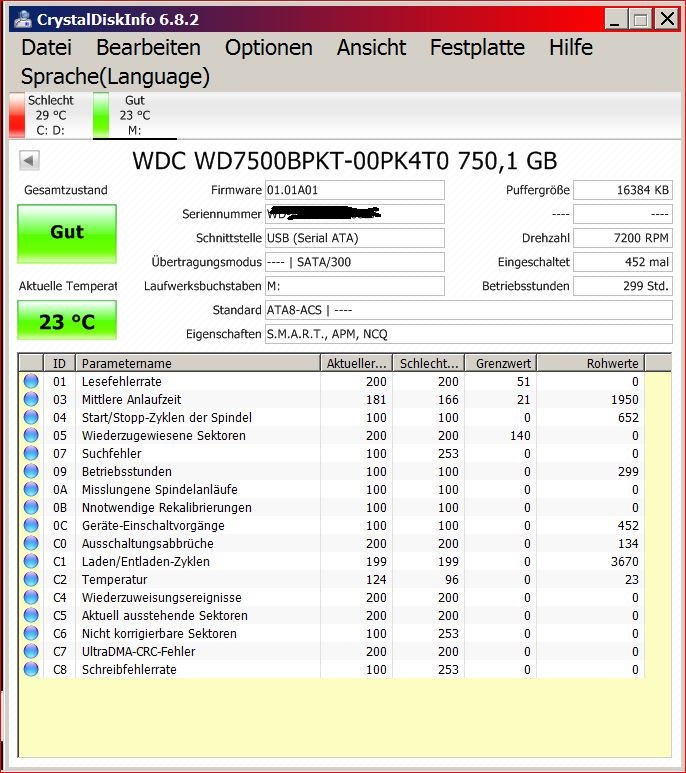Viewport: 686px width, 773px height.
Task: Click the C8 attribute ID cell
Action: pos(60,669)
